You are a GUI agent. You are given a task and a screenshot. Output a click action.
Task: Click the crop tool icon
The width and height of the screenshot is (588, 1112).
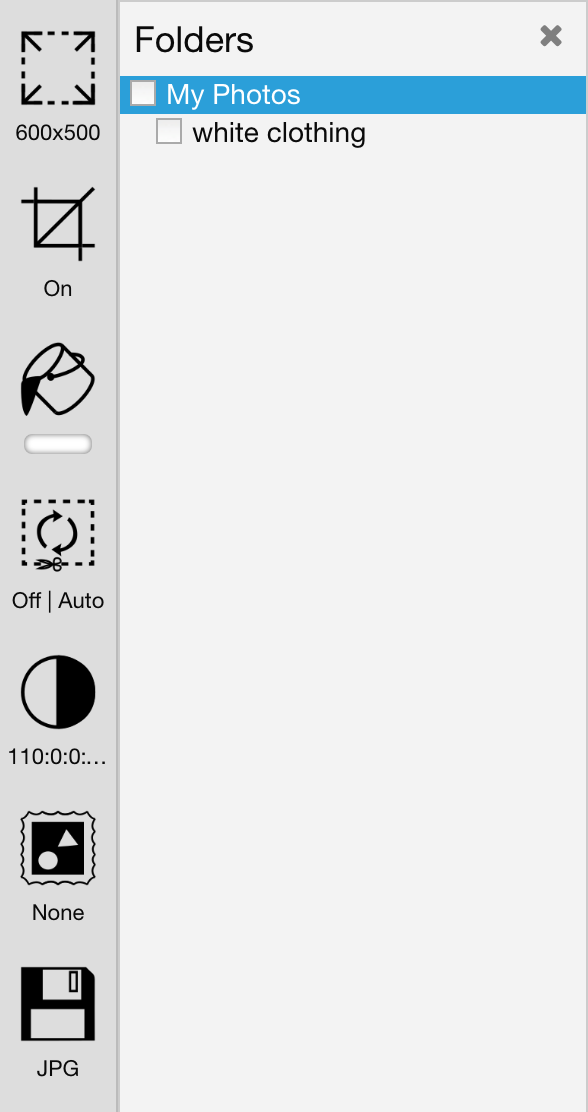click(57, 223)
